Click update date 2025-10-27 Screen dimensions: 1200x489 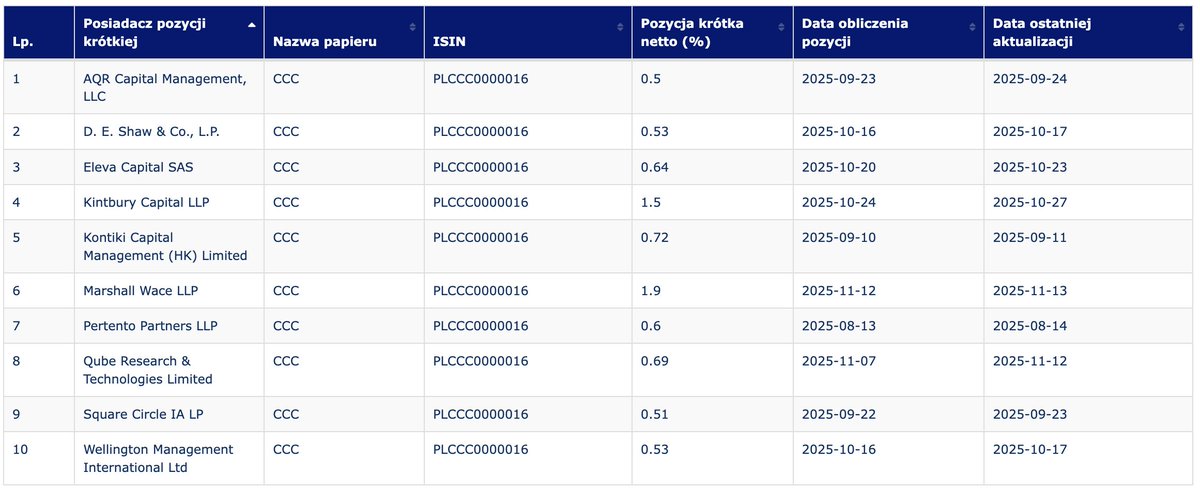(x=1030, y=202)
